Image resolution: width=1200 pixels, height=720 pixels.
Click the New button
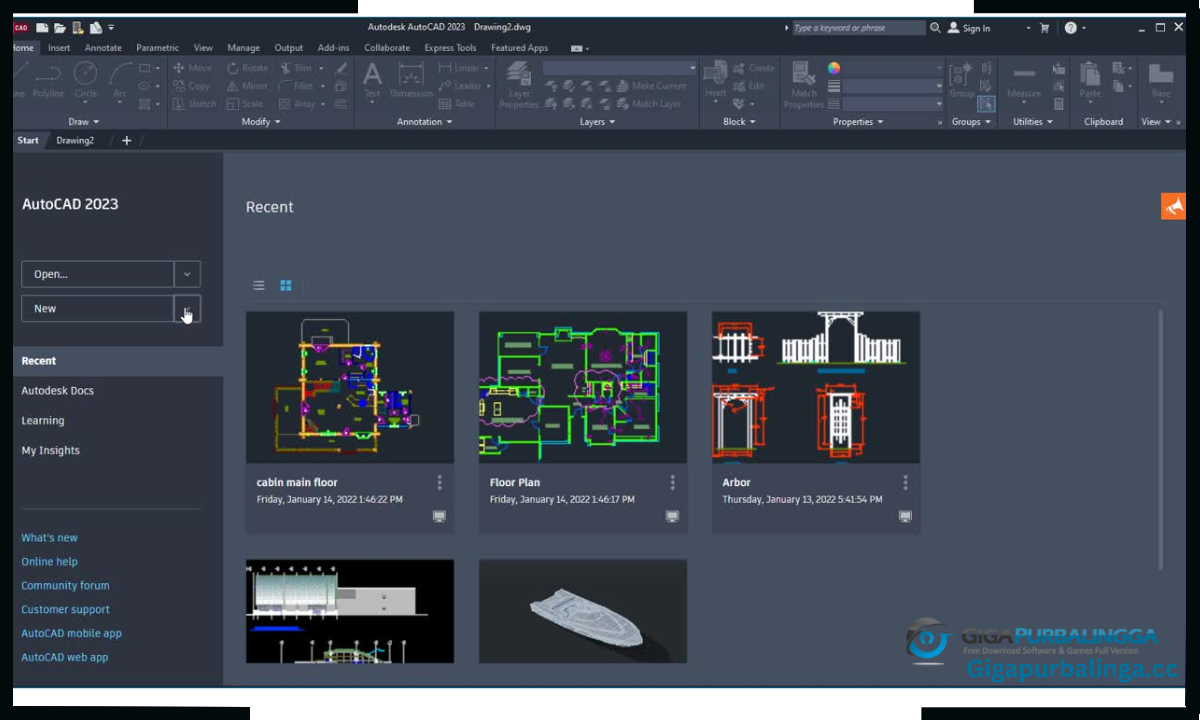pos(97,309)
